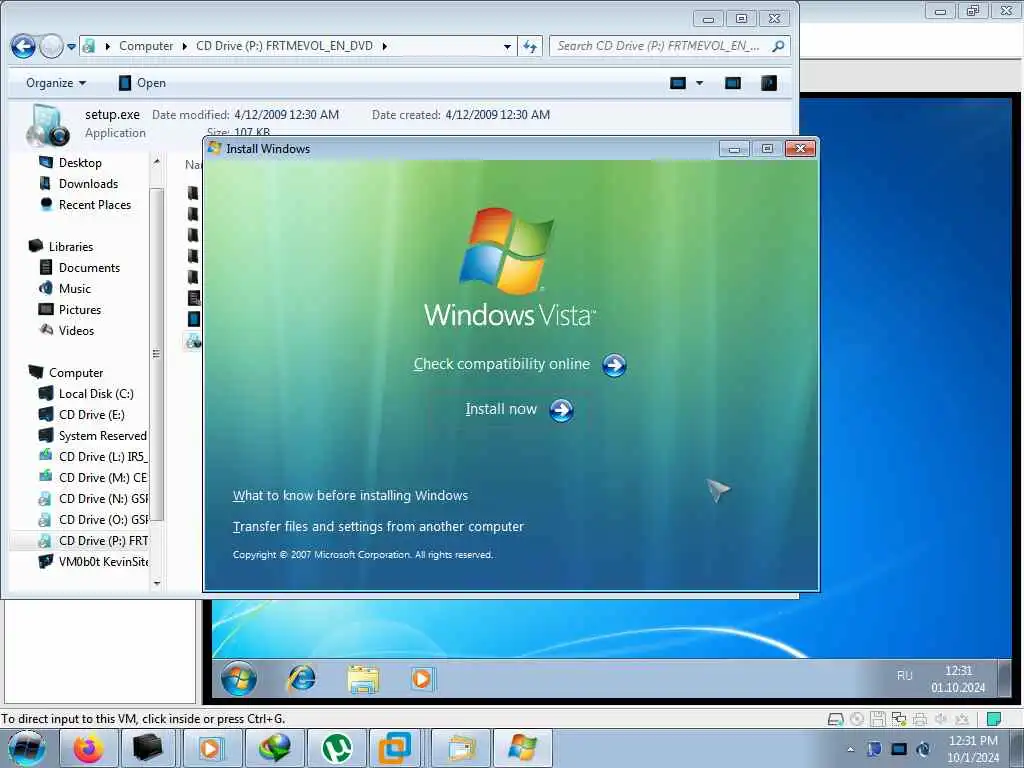Image resolution: width=1024 pixels, height=768 pixels.
Task: Open uTorrent on the host taskbar
Action: tap(336, 748)
